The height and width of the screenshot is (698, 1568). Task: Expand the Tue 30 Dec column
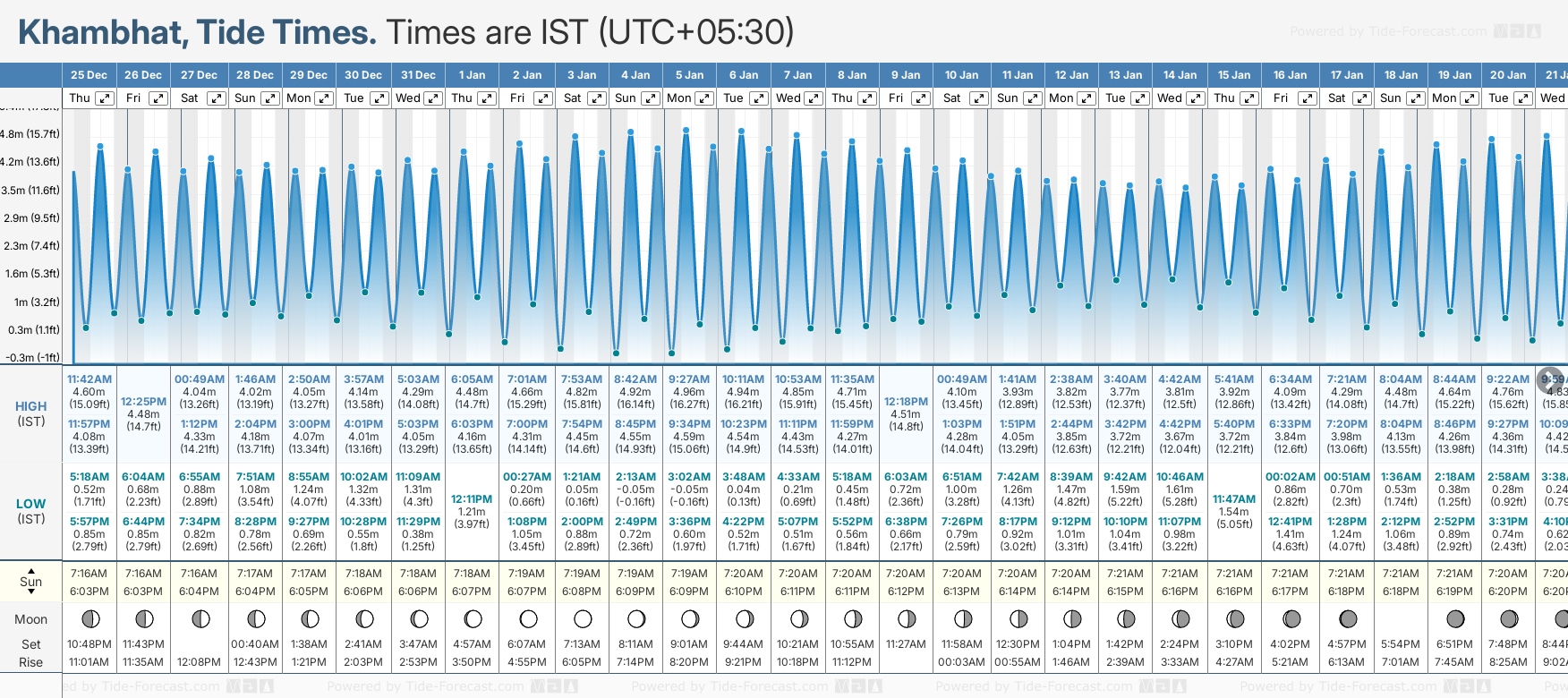(379, 98)
